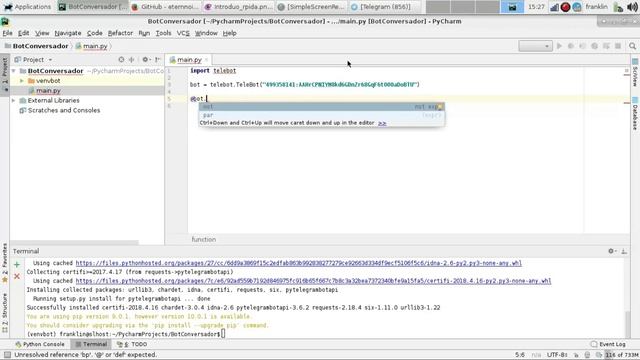Click the terminal command prompt line

coord(126,334)
